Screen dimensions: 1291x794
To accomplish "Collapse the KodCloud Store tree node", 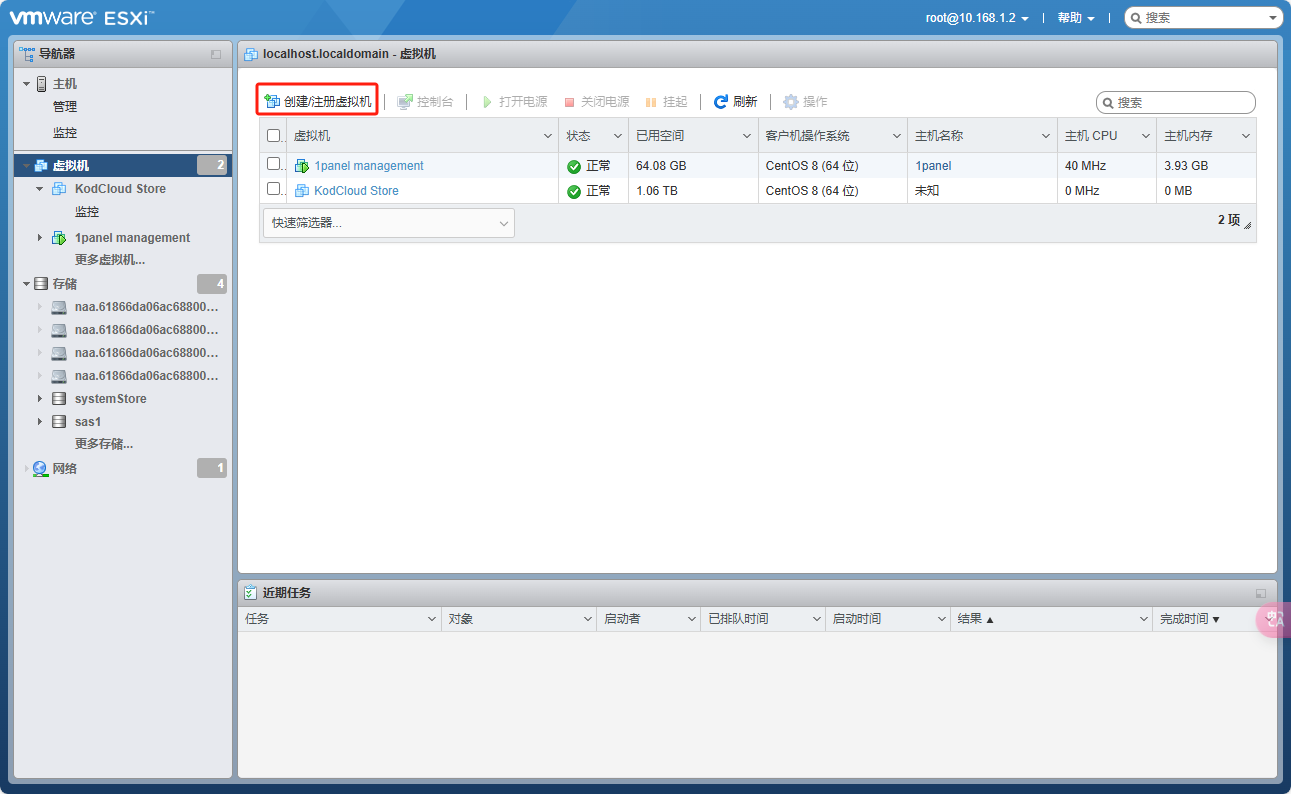I will tap(40, 189).
